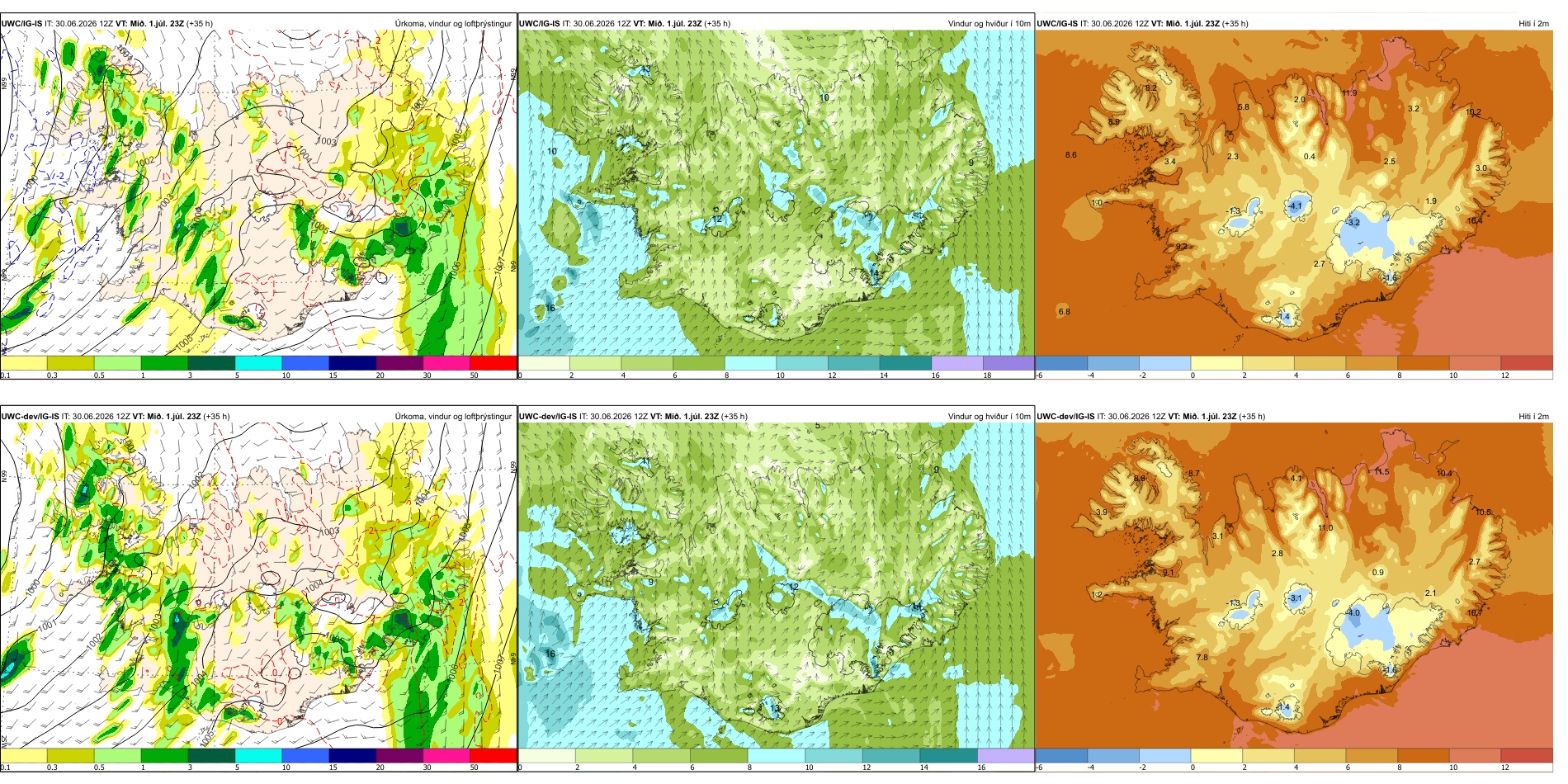Click pale yellow 0–2 swatch in UWC/IG-IS temperature legend
This screenshot has width=1568, height=784.
pyautogui.click(x=1216, y=363)
